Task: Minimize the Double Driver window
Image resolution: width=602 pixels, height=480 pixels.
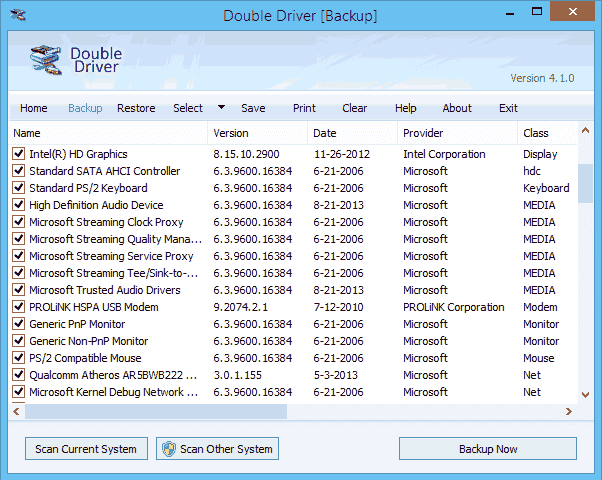Action: click(x=510, y=13)
